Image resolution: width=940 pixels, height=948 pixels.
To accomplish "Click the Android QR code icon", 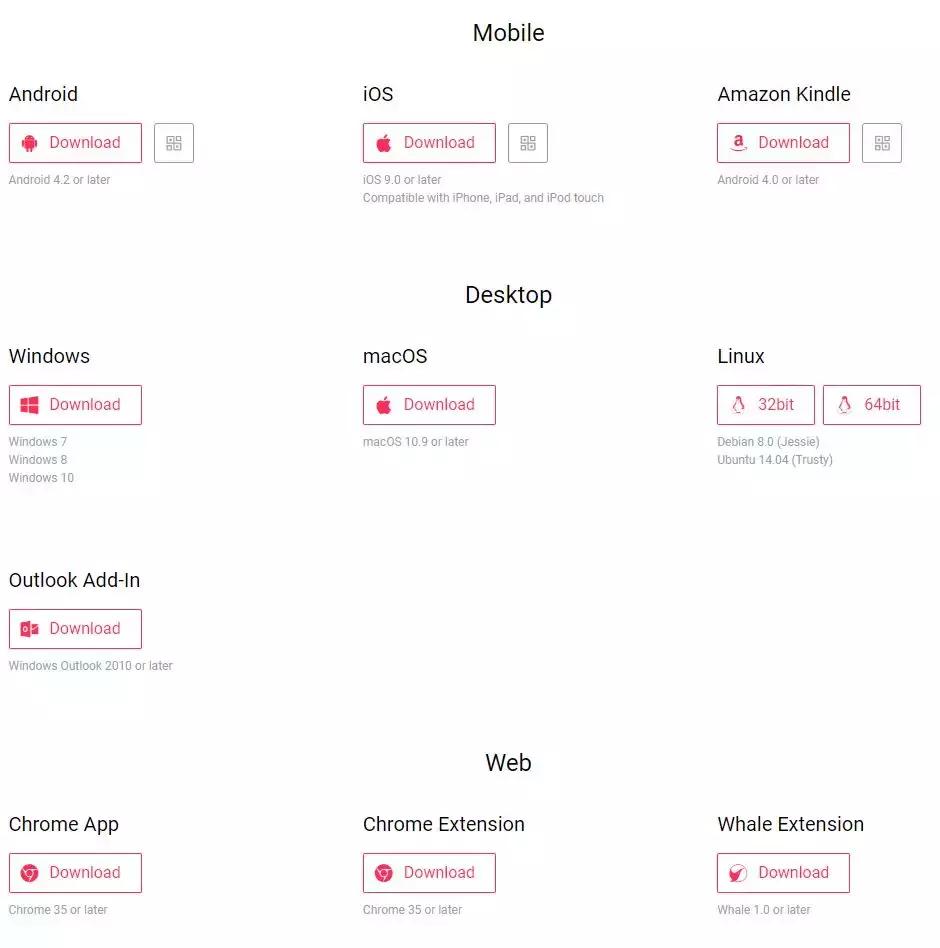I will [174, 143].
